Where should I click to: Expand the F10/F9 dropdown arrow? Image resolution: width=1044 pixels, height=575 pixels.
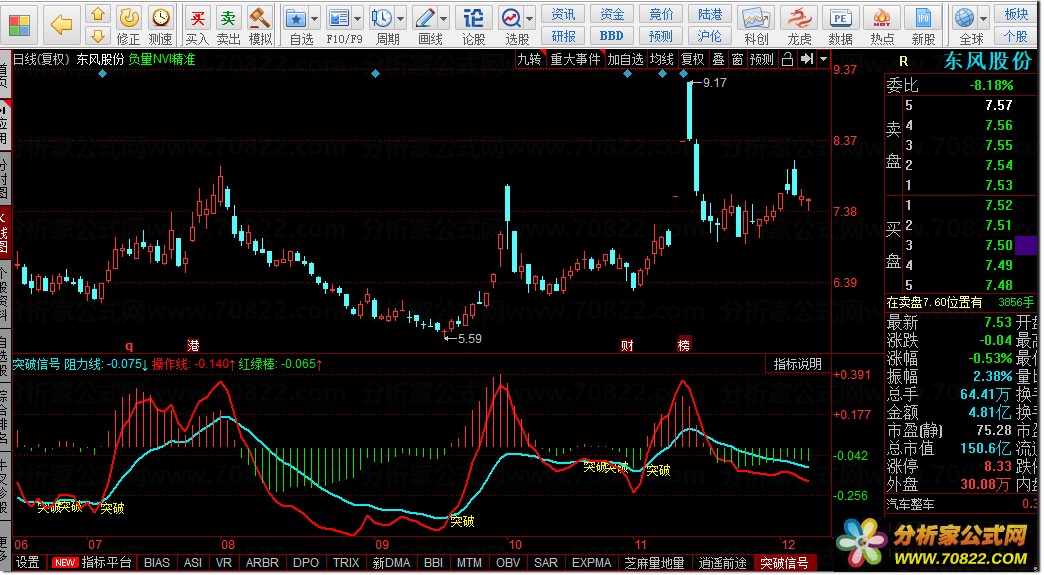click(358, 18)
